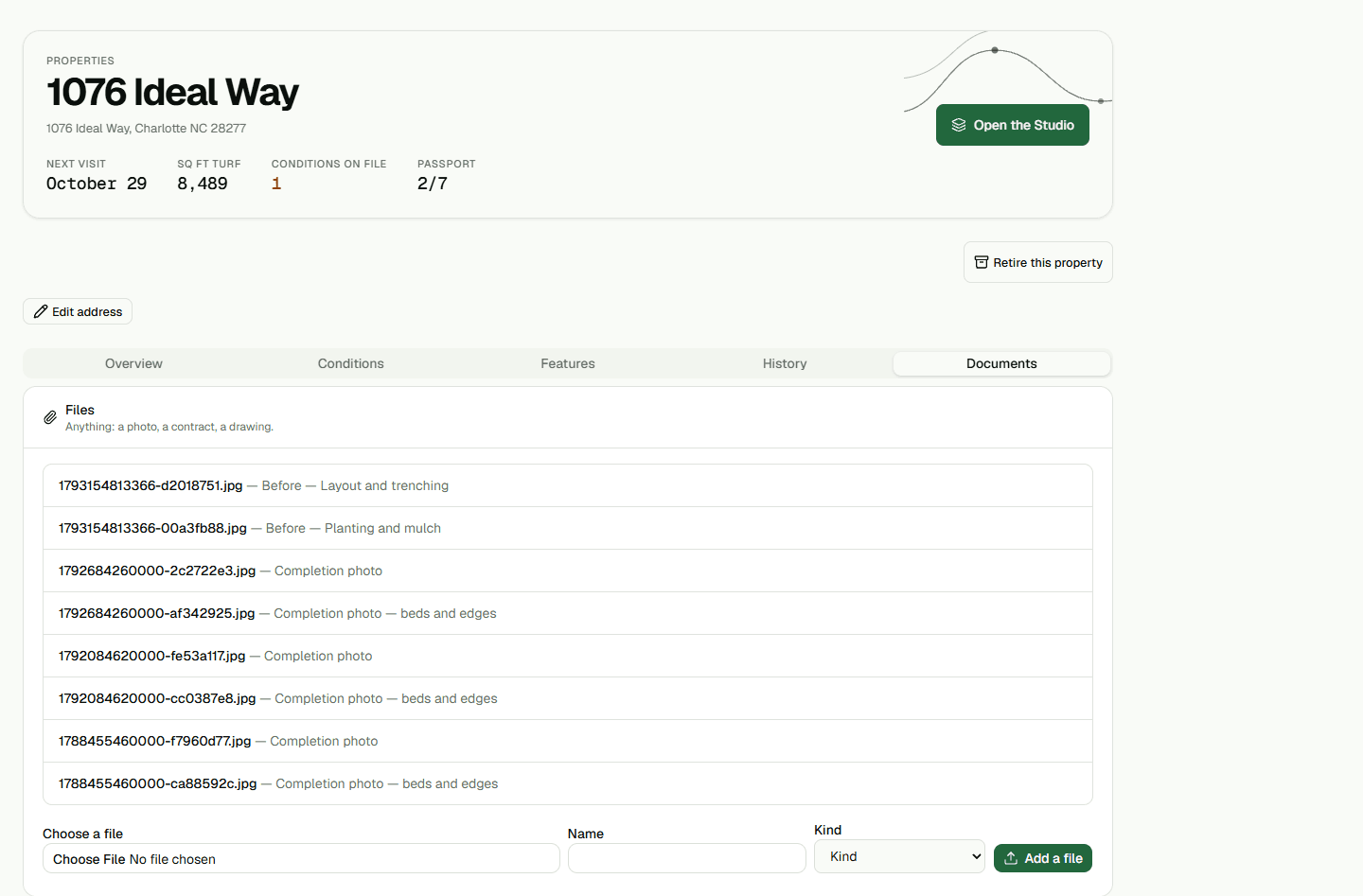The image size is (1363, 896).
Task: Click the archive icon beside Retire this property
Action: click(982, 262)
